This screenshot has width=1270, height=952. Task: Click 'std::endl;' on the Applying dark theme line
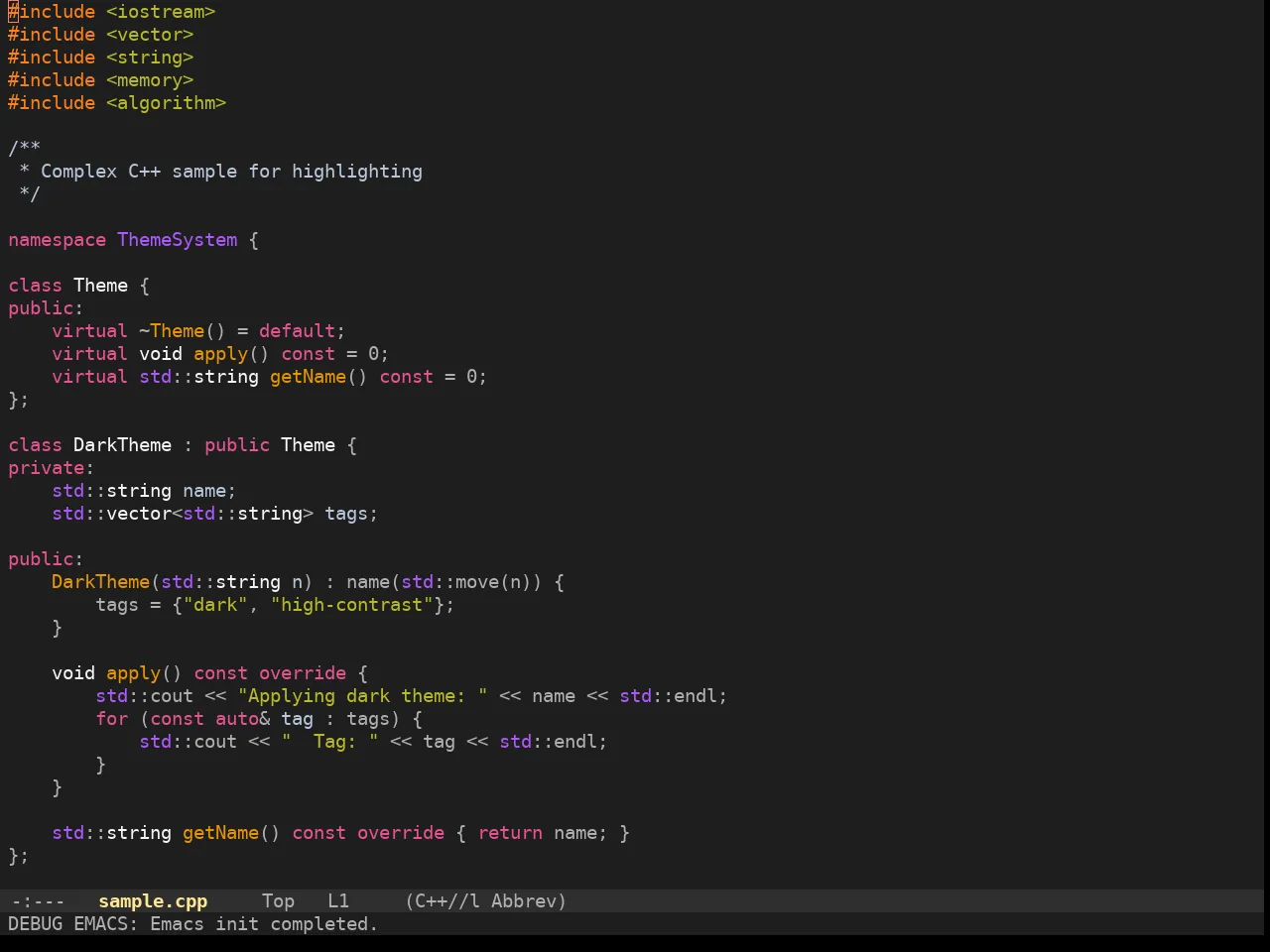(x=674, y=696)
